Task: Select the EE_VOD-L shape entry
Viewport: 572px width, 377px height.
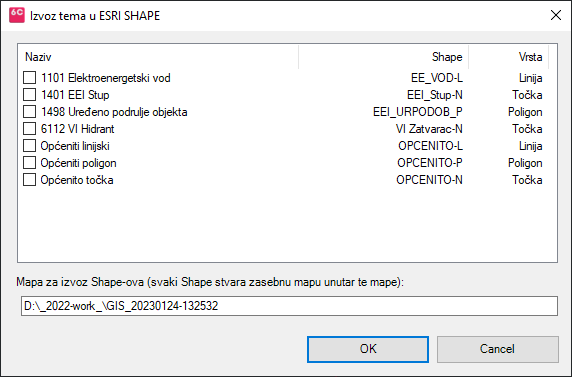Action: 437,78
